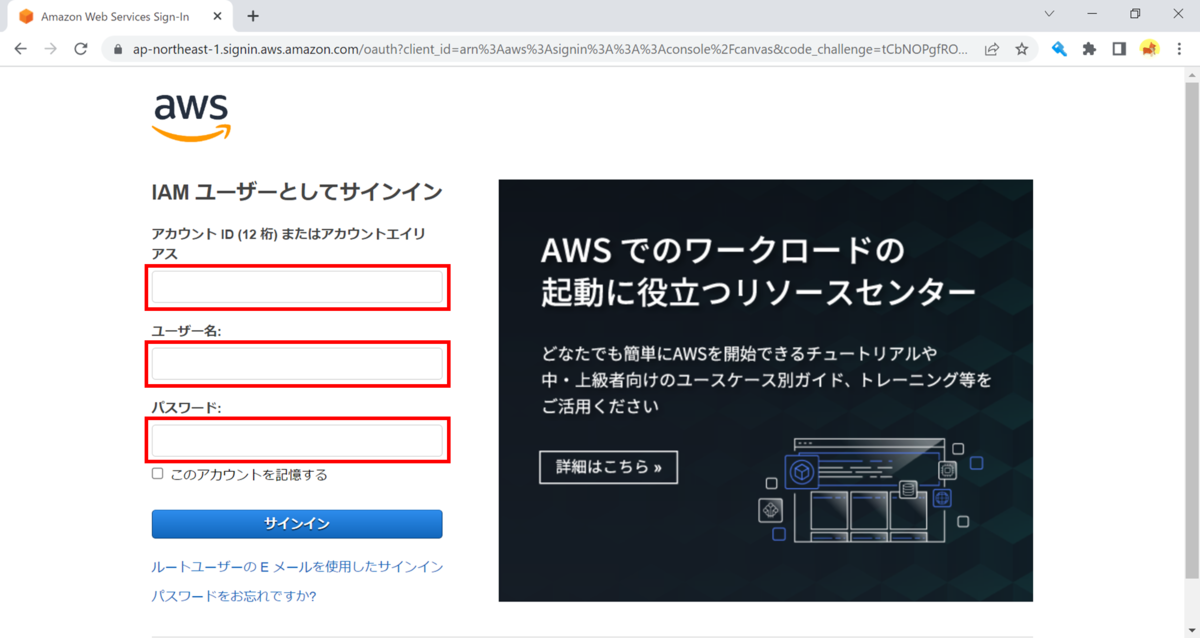Screen dimensions: 1200x638
Task: Click the IAM ユーザーとしてサインイン heading
Action: [x=297, y=192]
